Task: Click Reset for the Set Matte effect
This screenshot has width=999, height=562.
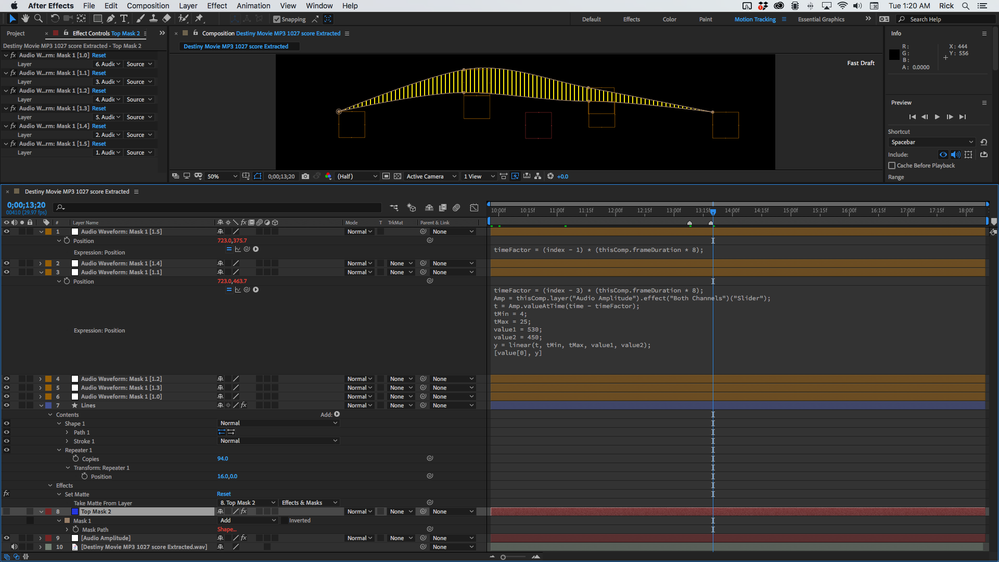Action: pos(224,494)
